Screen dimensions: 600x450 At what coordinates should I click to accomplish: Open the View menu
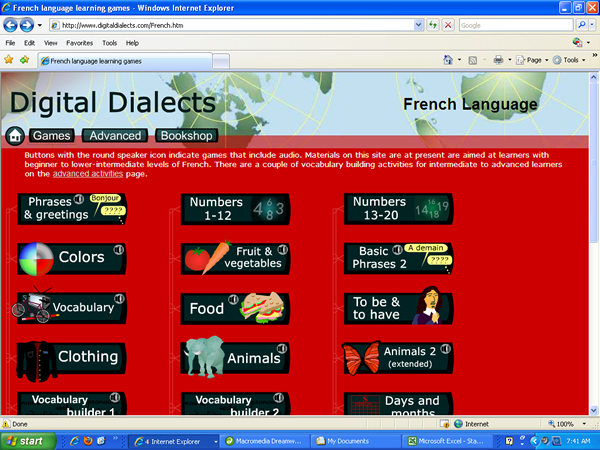pos(51,43)
